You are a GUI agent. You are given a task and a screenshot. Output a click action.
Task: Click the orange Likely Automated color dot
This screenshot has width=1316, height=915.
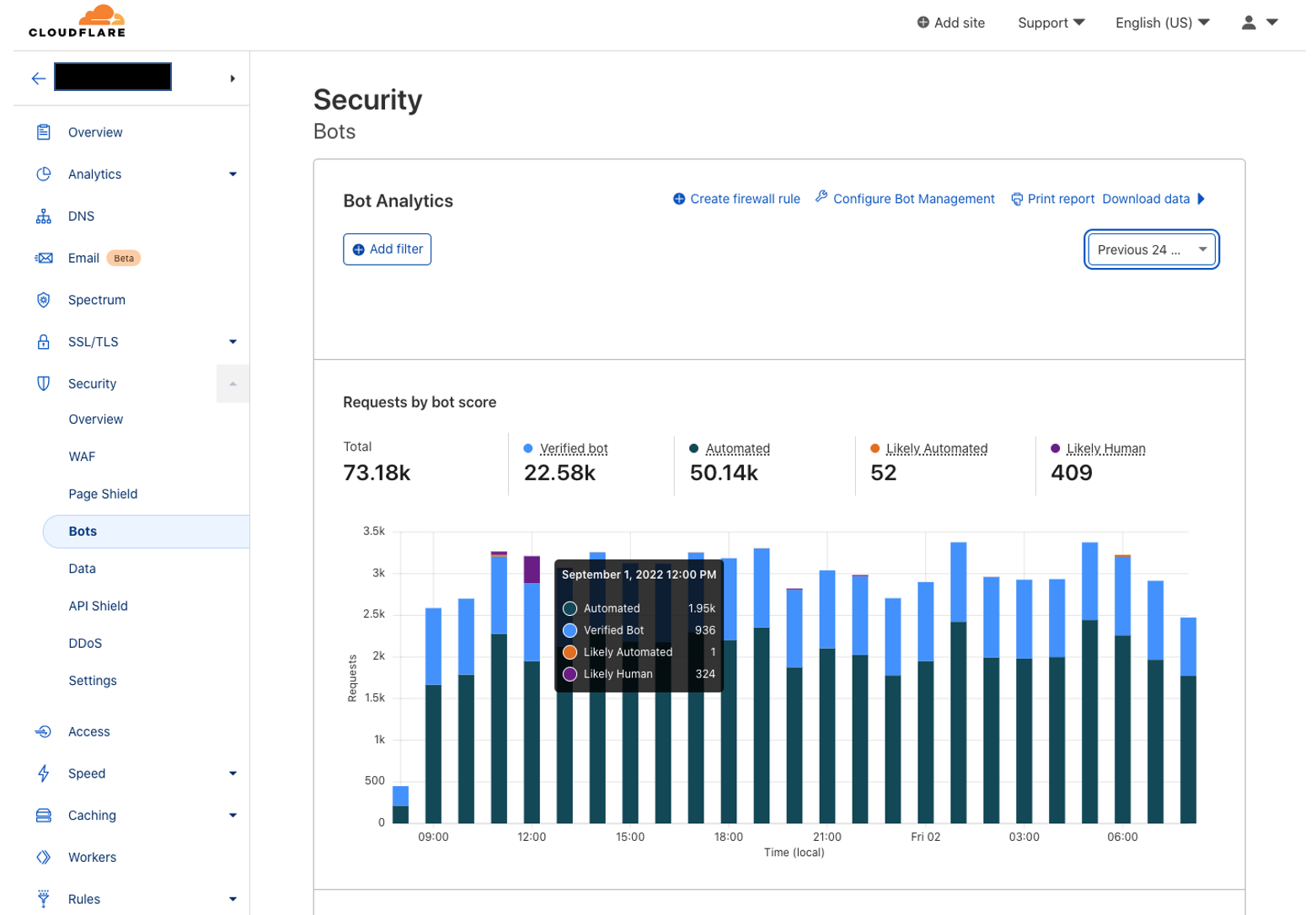(x=876, y=448)
